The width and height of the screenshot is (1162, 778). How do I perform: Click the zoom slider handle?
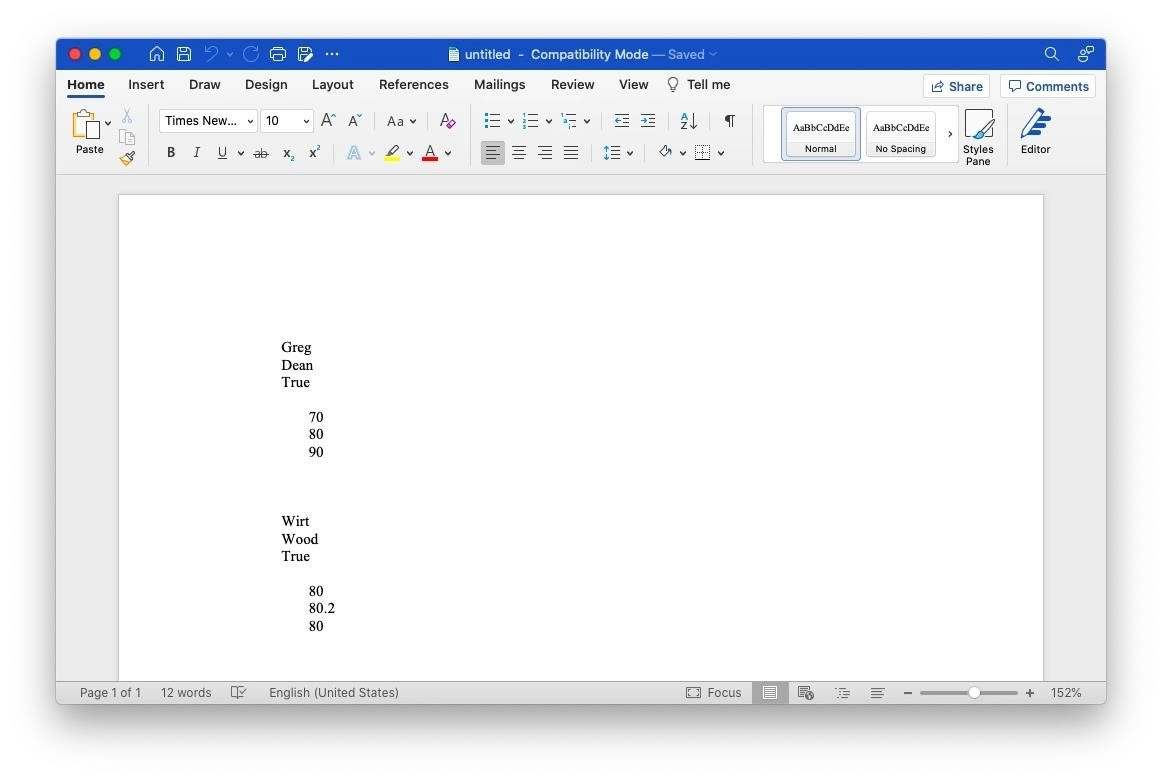tap(975, 693)
